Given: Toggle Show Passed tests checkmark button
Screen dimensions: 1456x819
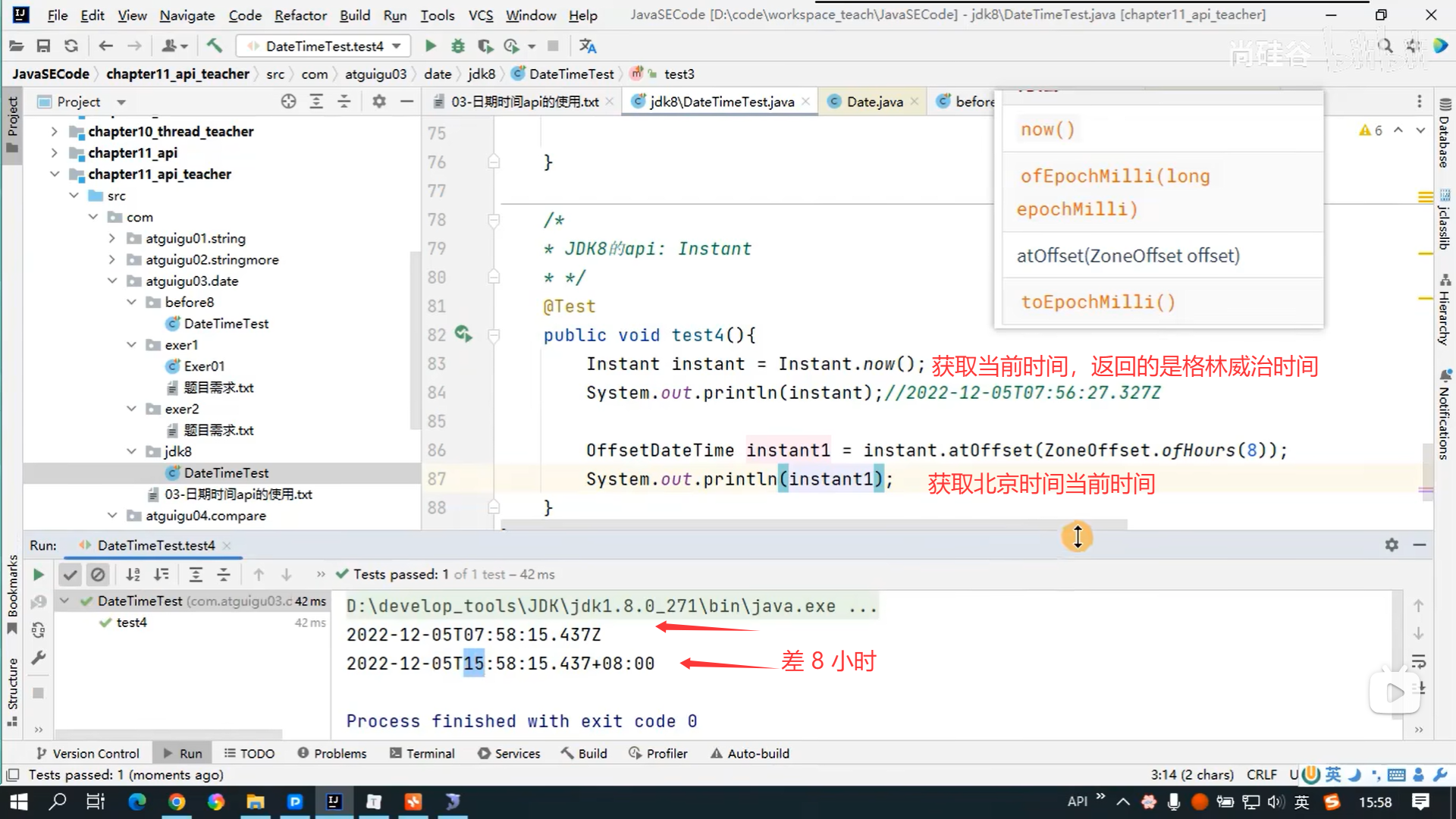Looking at the screenshot, I should point(70,575).
